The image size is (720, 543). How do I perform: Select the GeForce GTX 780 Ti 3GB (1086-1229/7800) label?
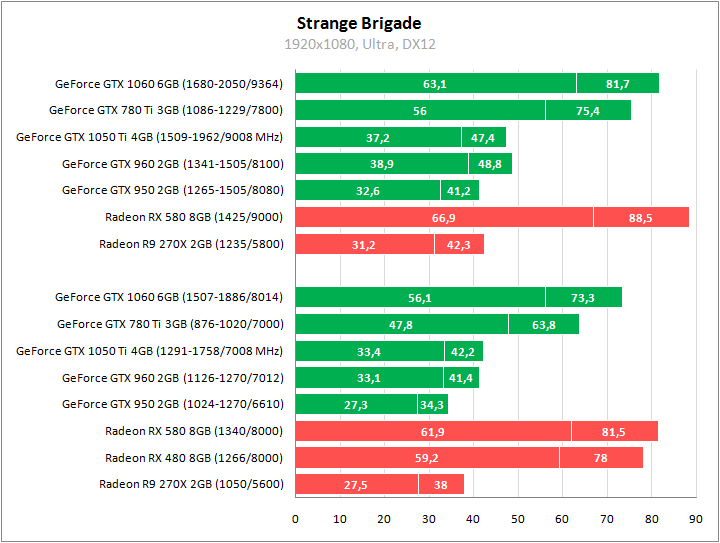pyautogui.click(x=166, y=110)
